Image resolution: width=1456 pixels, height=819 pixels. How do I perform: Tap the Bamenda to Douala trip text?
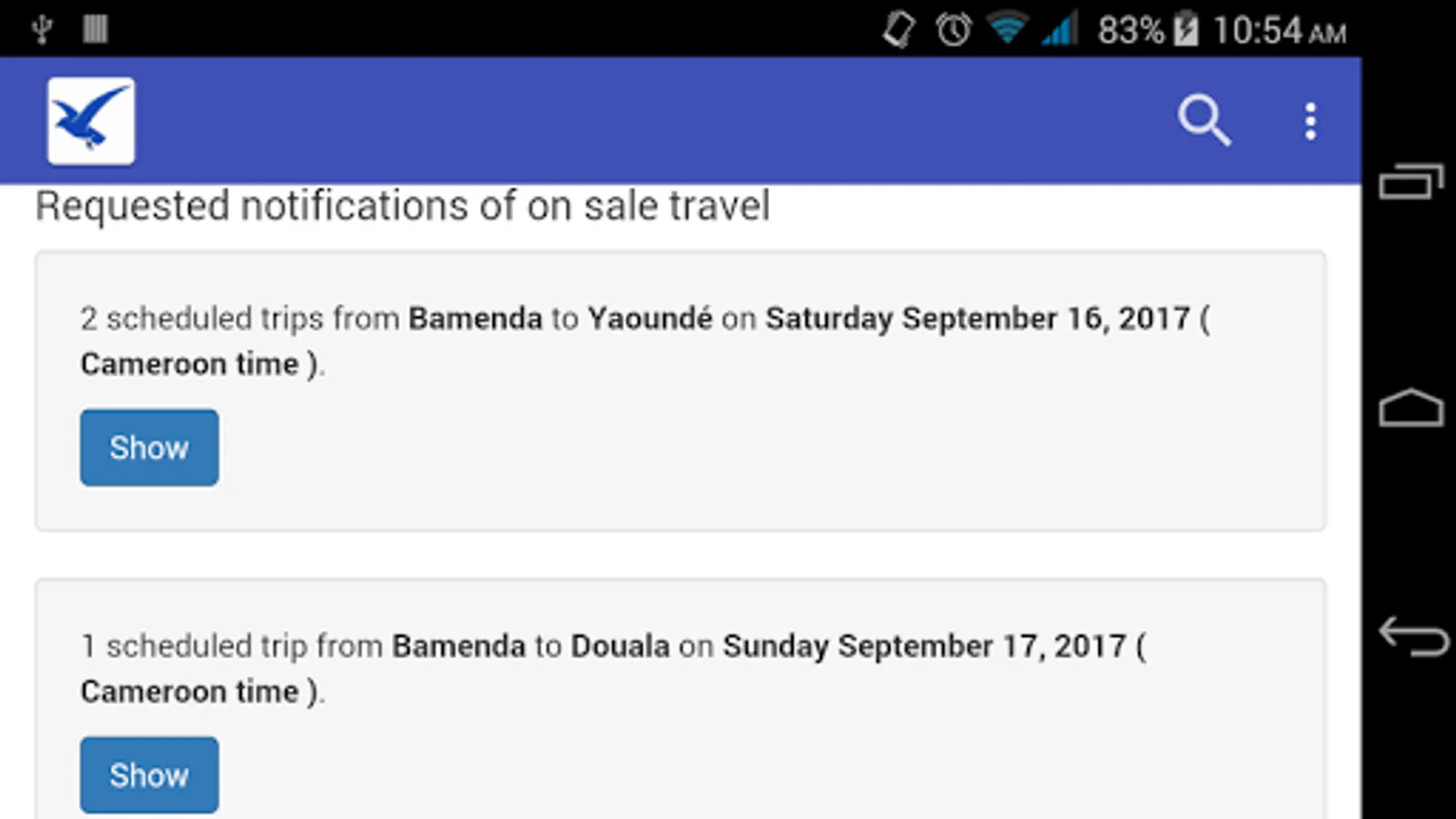pos(613,669)
